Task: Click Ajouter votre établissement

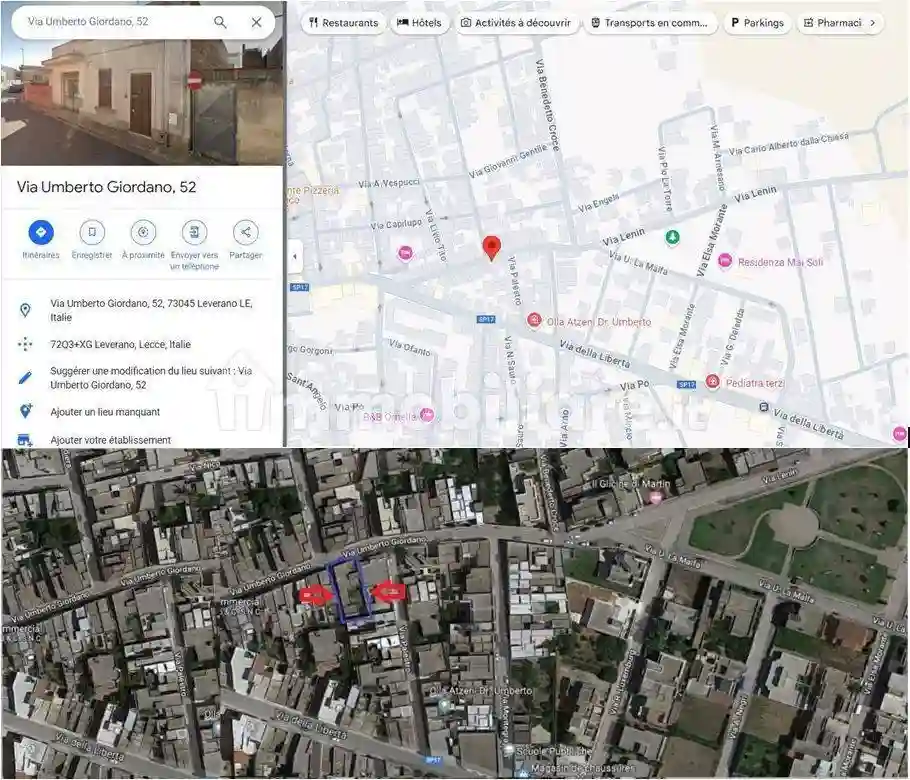Action: point(110,440)
